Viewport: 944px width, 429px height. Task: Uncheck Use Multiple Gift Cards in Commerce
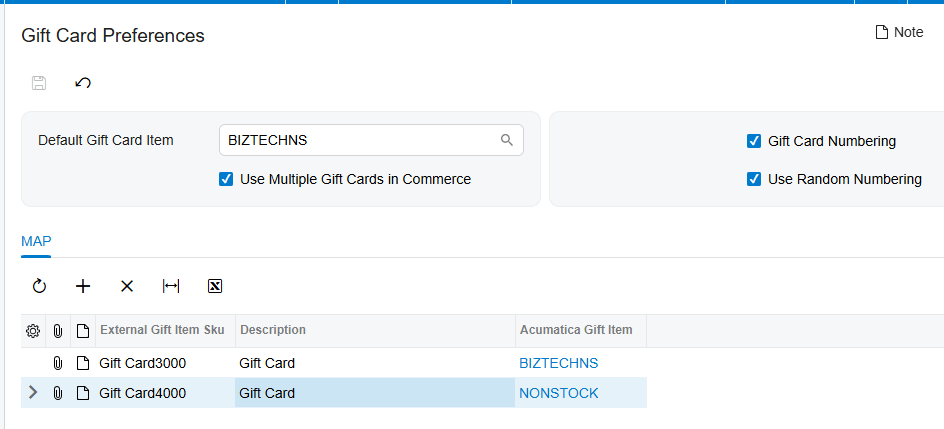click(226, 179)
